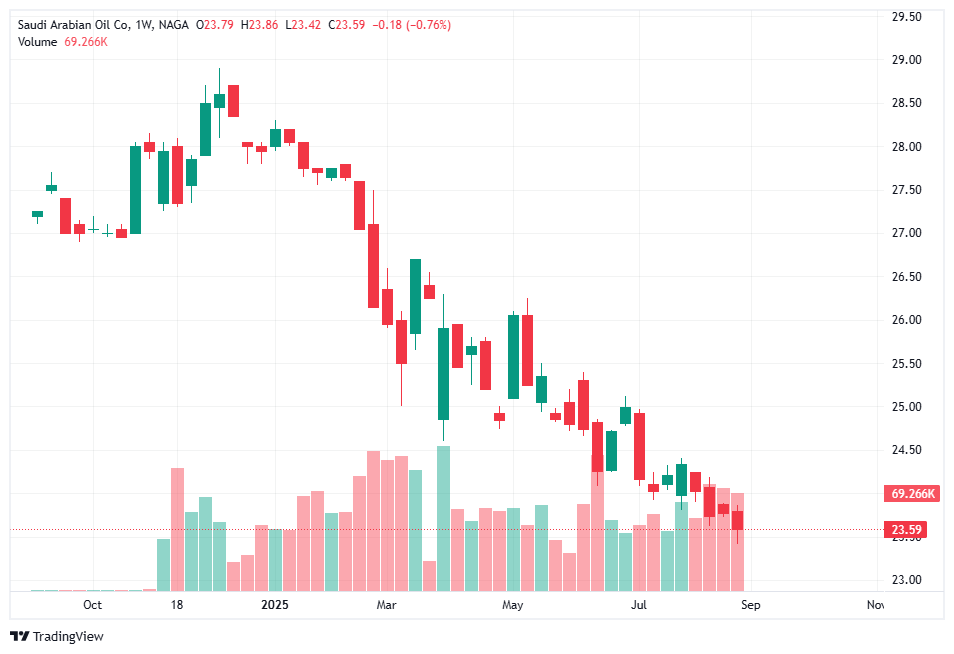Click the green candle peaking near 28.90
The width and height of the screenshot is (954, 654).
click(x=219, y=100)
